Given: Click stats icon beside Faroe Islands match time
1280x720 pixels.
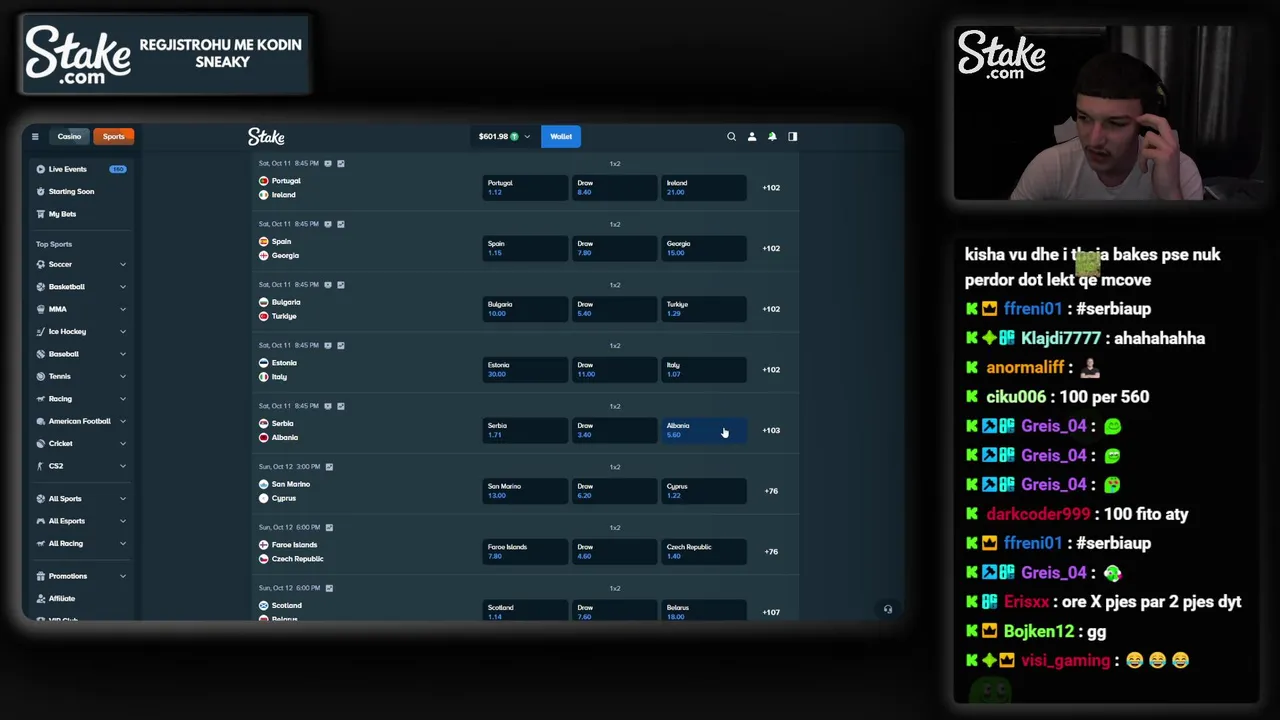Looking at the screenshot, I should coord(329,527).
